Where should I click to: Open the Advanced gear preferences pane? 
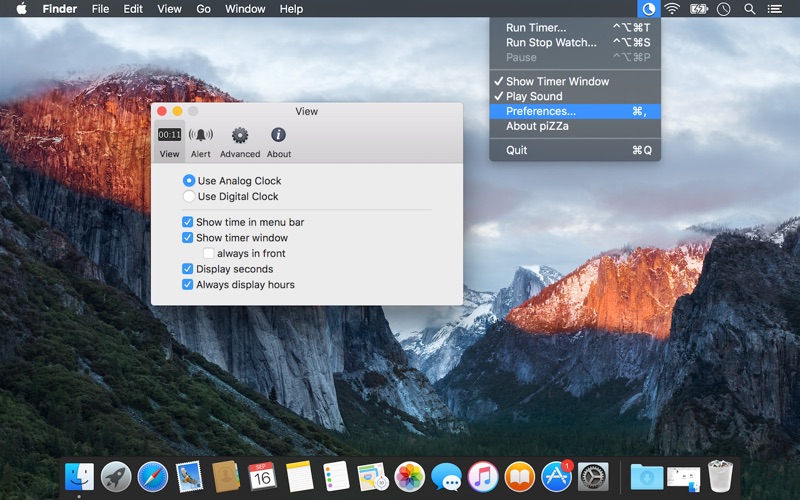[240, 142]
